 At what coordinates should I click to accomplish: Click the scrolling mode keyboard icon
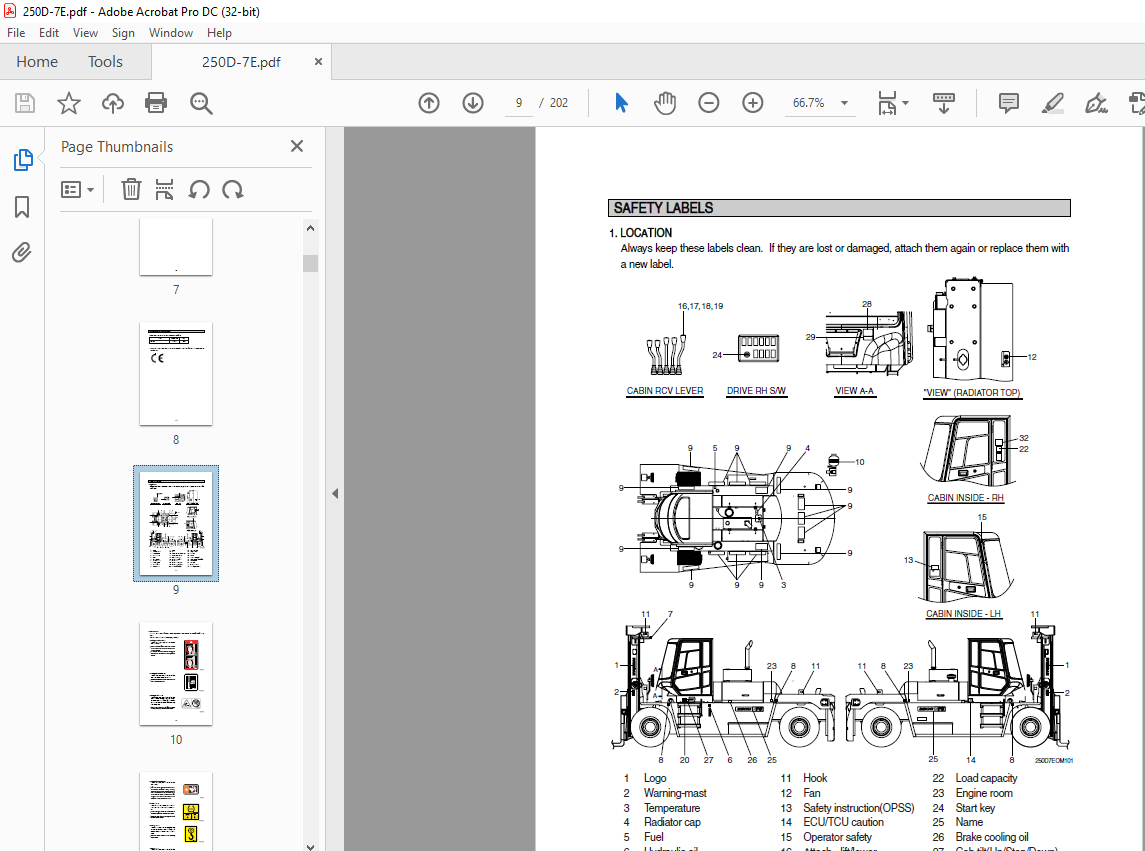pyautogui.click(x=943, y=103)
